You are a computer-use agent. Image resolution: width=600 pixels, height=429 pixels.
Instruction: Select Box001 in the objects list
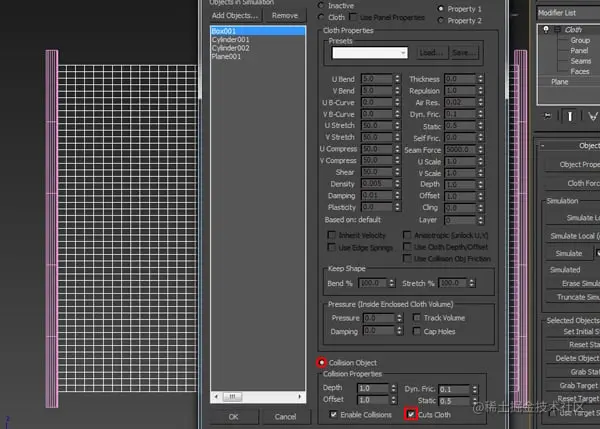click(258, 31)
